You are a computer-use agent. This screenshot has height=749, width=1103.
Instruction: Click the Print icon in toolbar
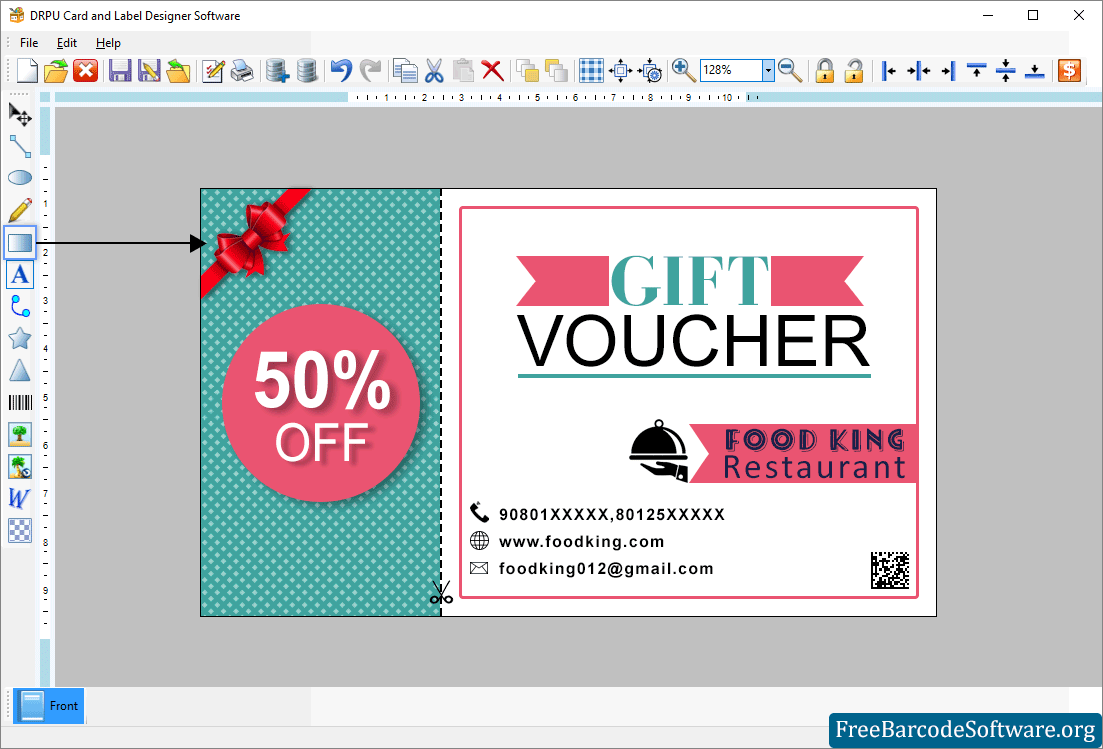(x=242, y=70)
